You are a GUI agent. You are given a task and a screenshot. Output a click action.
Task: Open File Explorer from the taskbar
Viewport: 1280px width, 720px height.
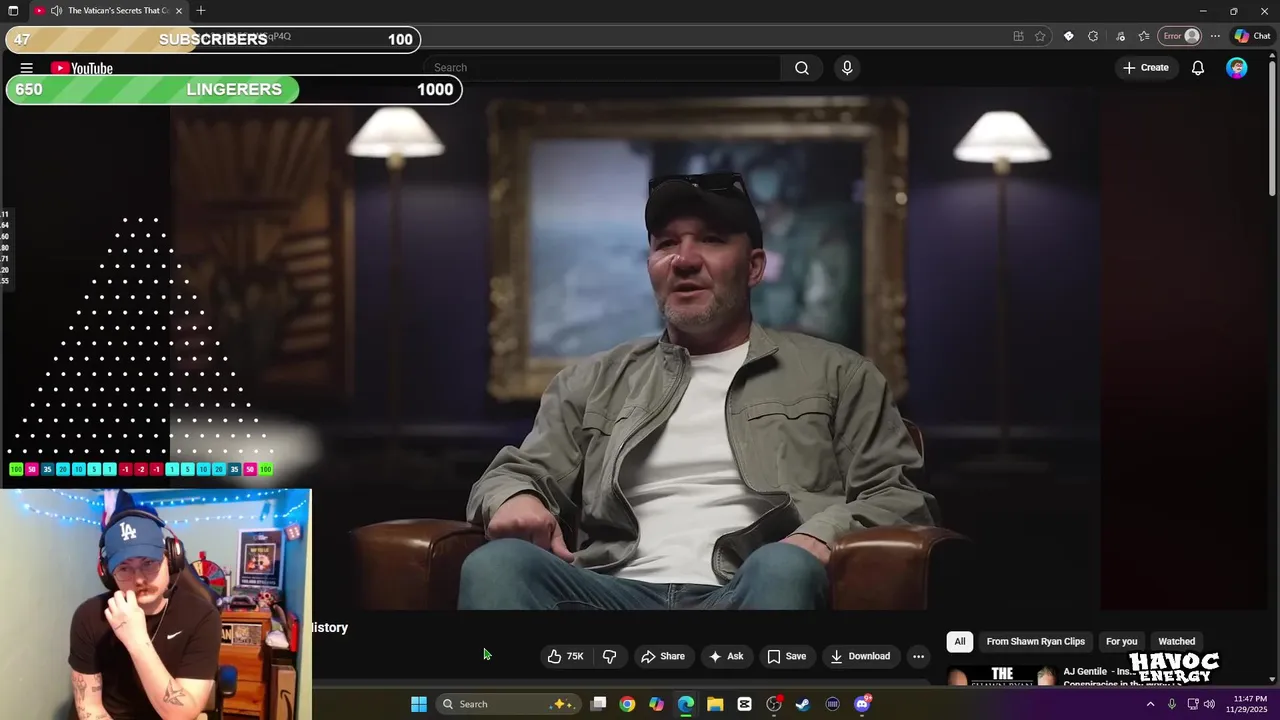715,704
